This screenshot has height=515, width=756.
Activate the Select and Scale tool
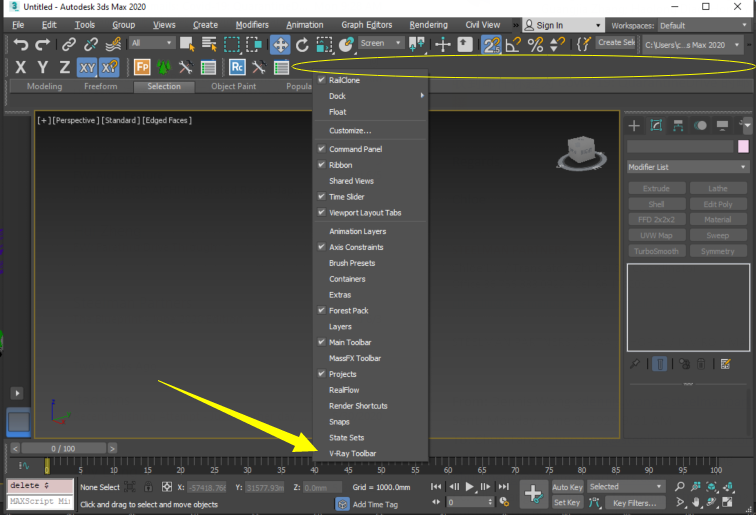(x=324, y=44)
